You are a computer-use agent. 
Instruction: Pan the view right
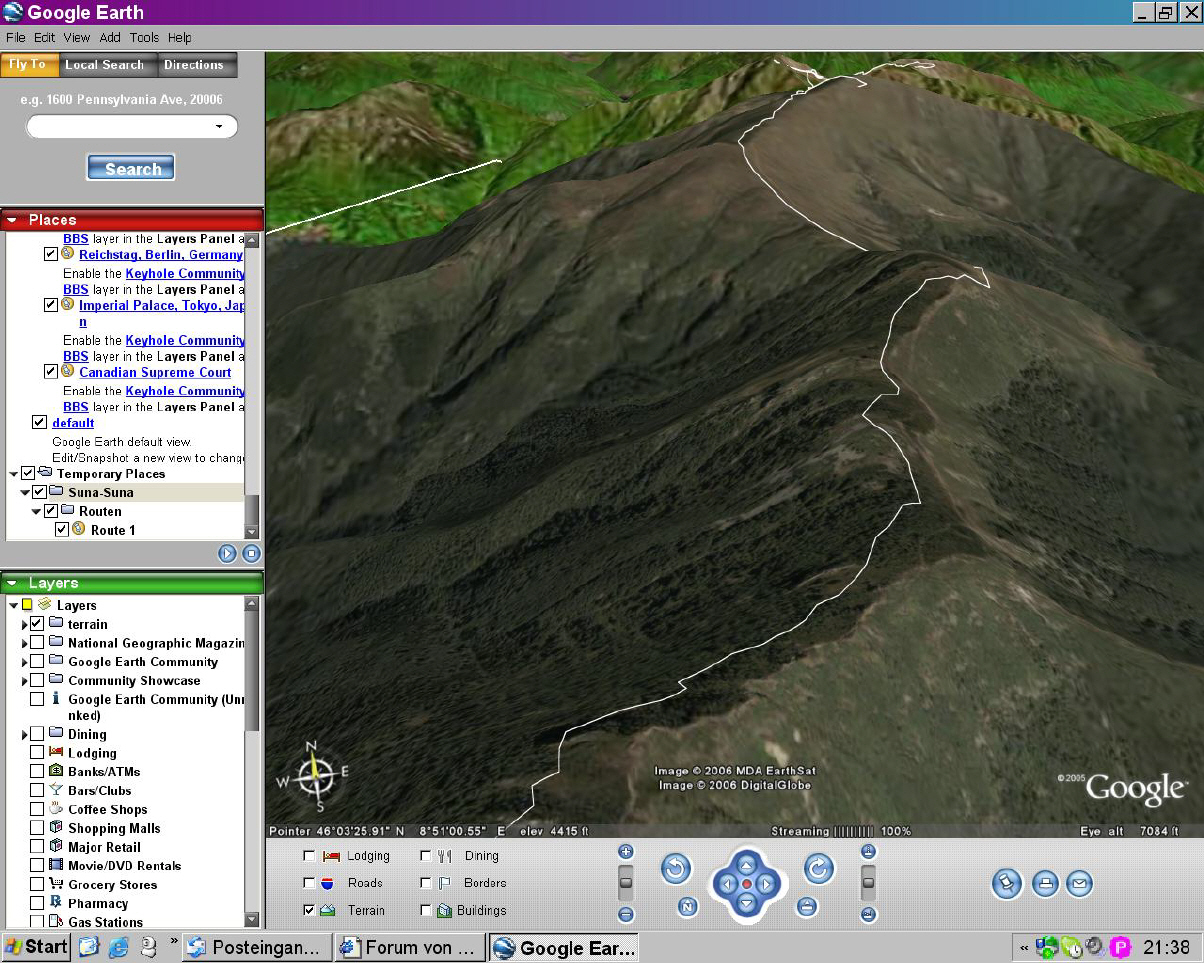[x=766, y=885]
